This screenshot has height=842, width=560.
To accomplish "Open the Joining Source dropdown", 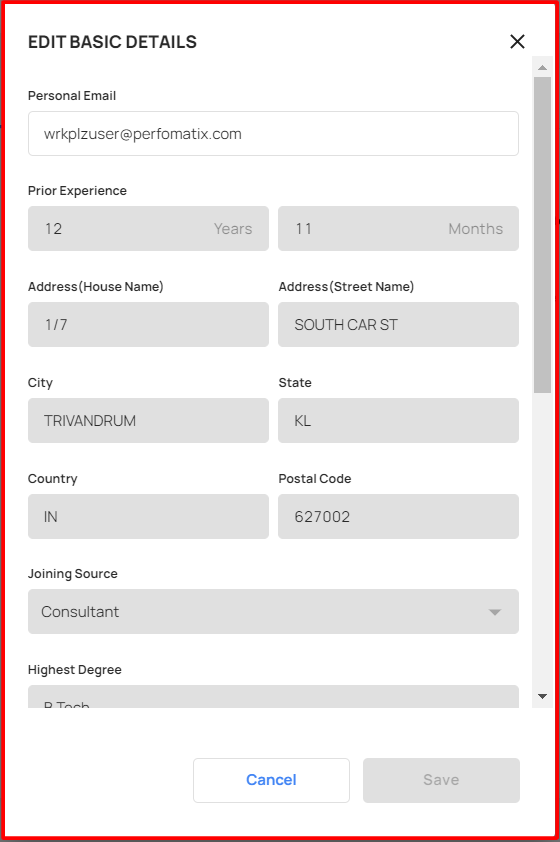I will tap(273, 612).
